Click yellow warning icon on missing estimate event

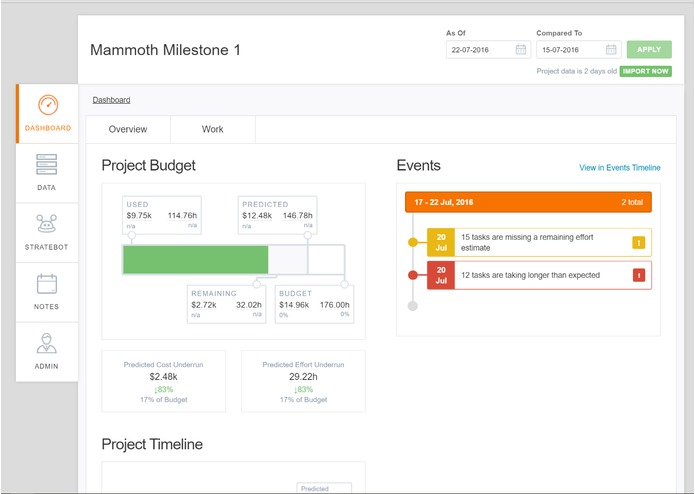[x=639, y=243]
